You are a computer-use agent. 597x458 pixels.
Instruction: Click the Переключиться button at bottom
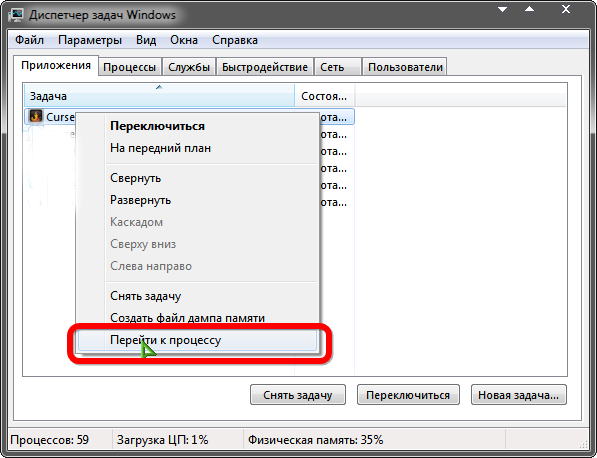408,395
